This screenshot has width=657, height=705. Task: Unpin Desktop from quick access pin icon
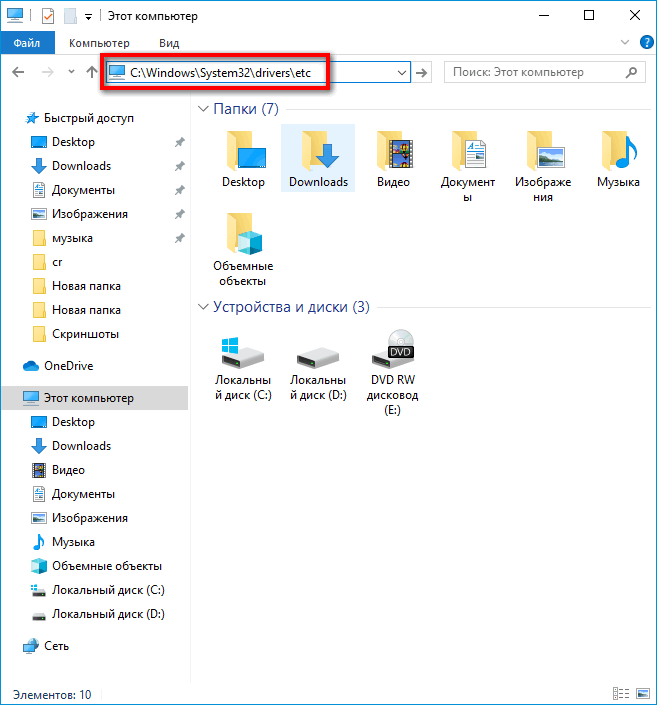179,142
